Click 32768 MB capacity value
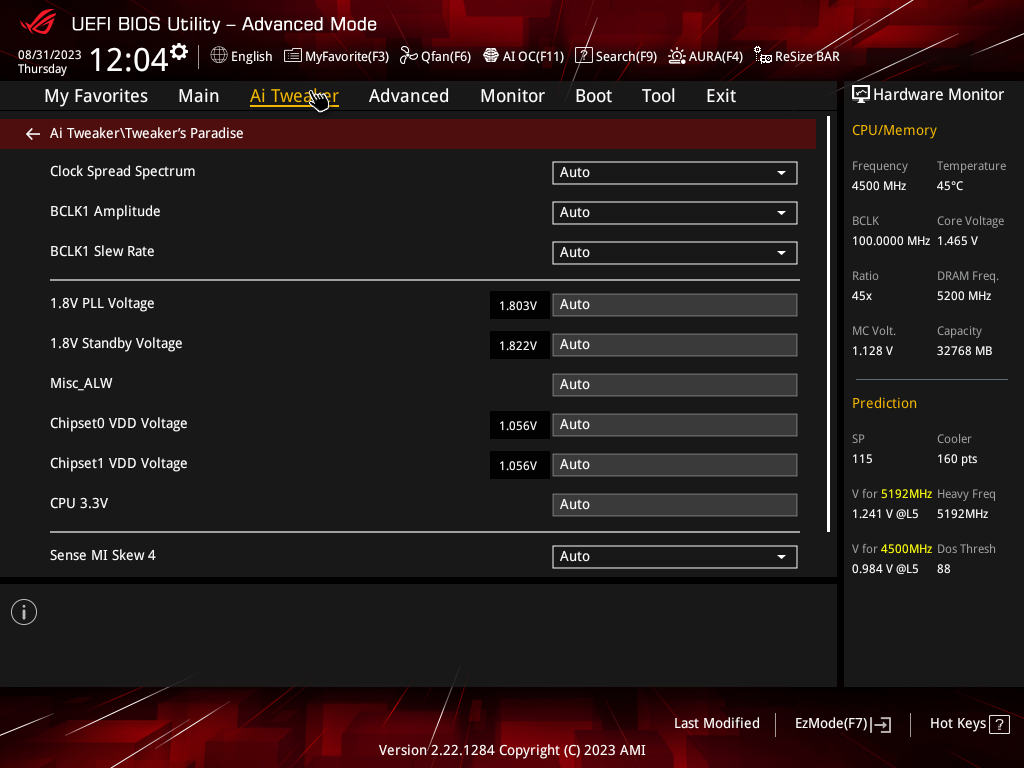 click(965, 351)
